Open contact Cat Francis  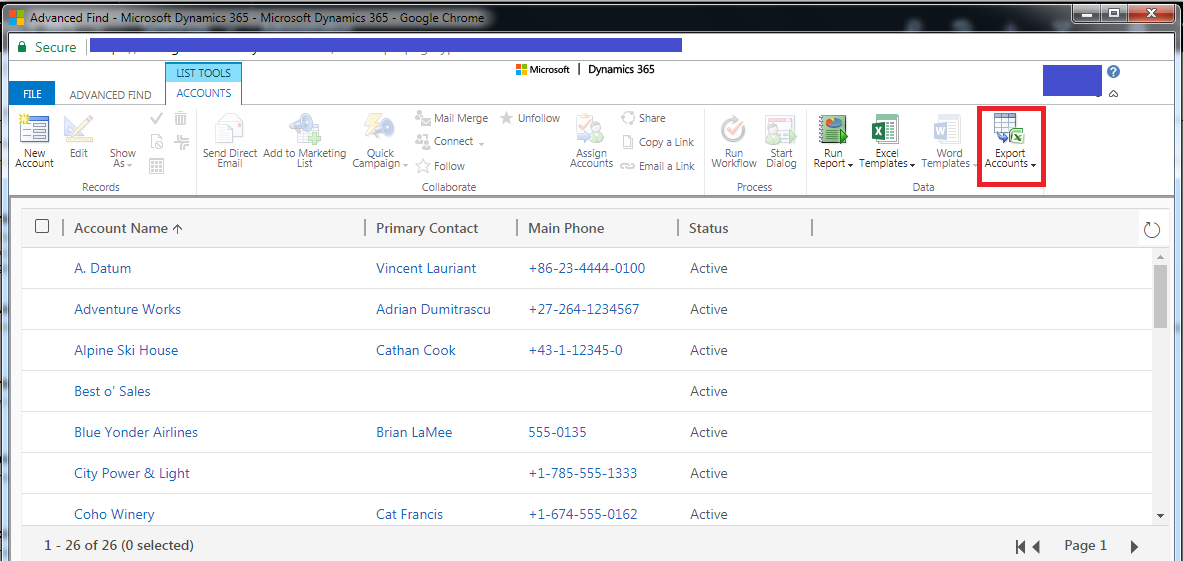click(x=410, y=514)
